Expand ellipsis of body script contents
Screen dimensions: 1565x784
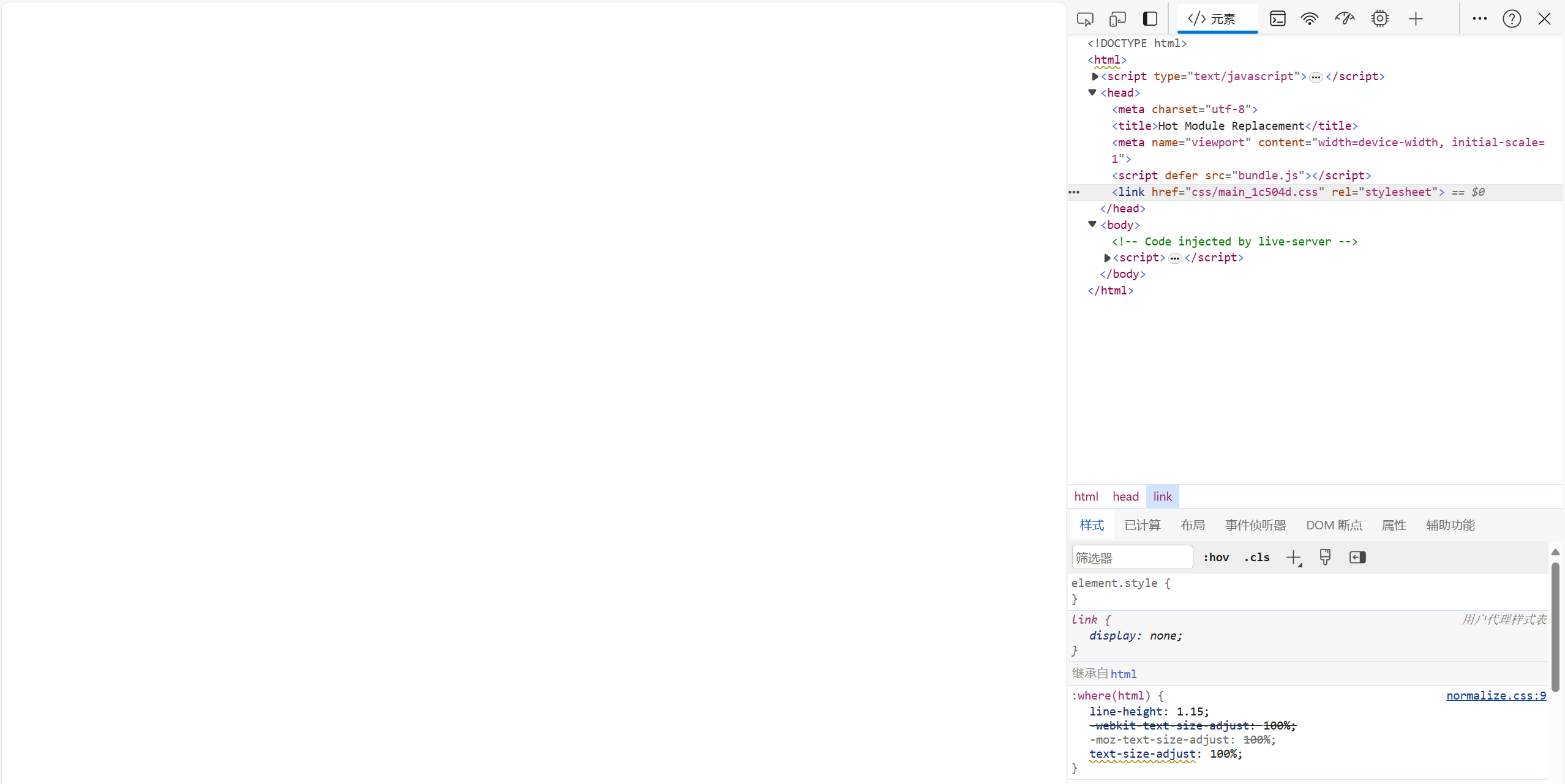tap(1175, 258)
